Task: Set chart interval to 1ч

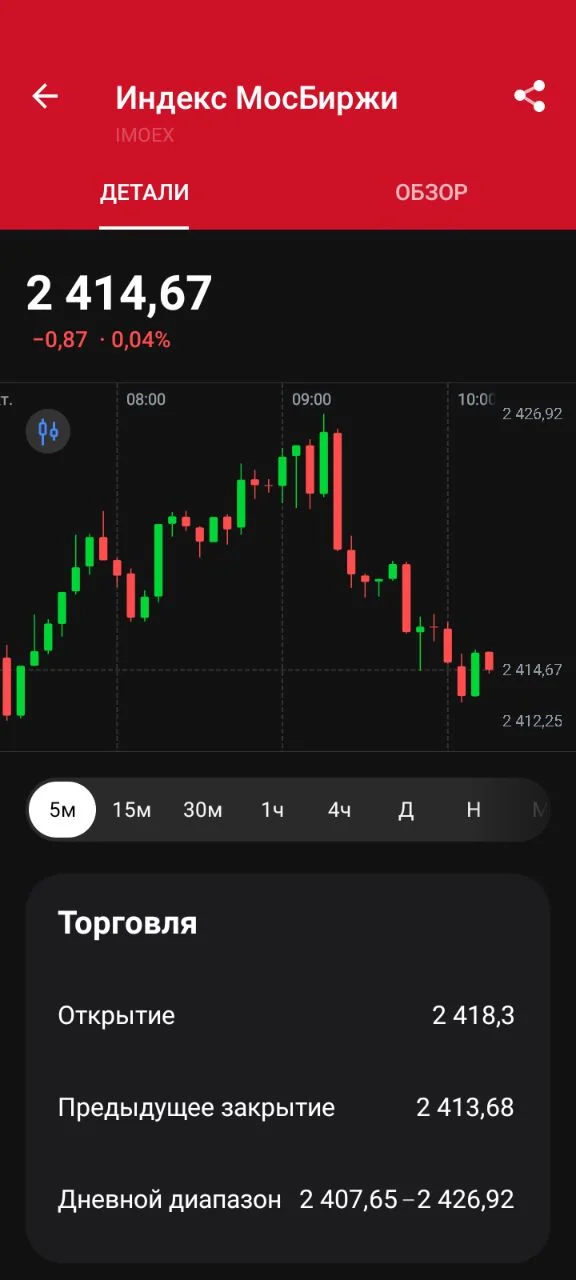Action: (x=272, y=809)
